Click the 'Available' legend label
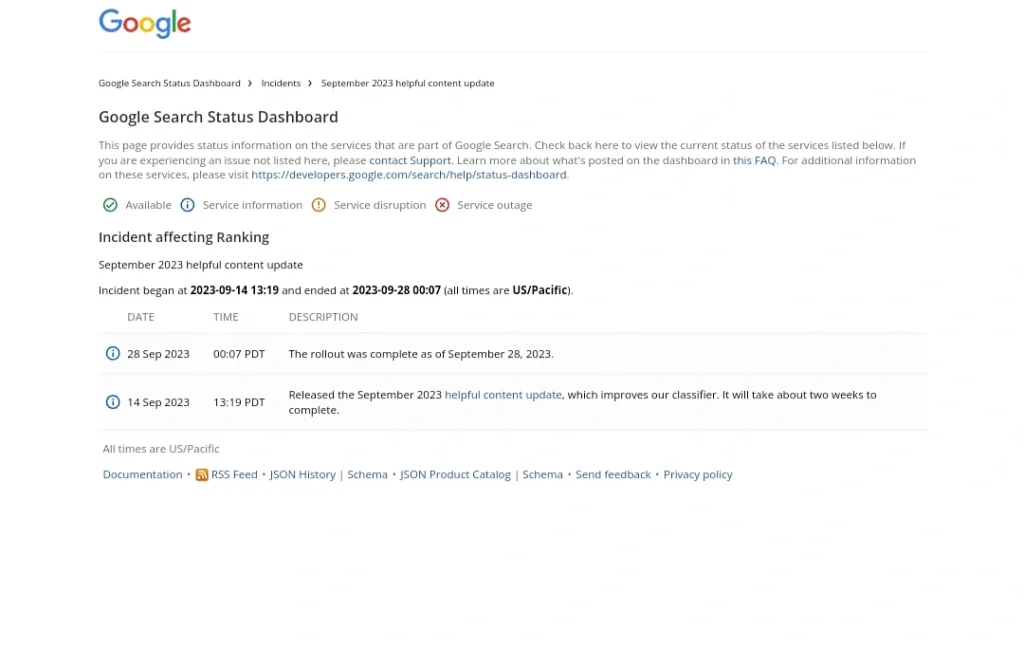The image size is (1024, 648). [x=148, y=205]
